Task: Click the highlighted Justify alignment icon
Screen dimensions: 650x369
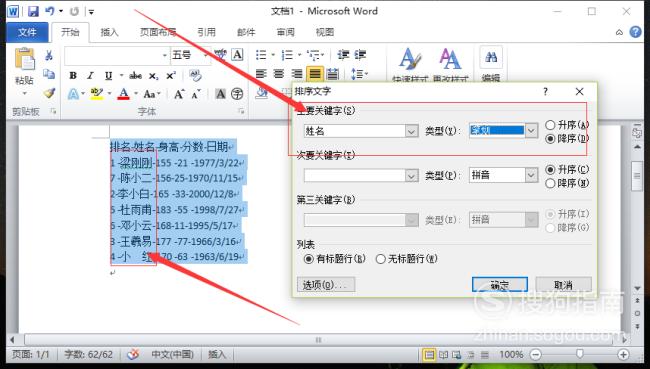Action: click(x=315, y=74)
